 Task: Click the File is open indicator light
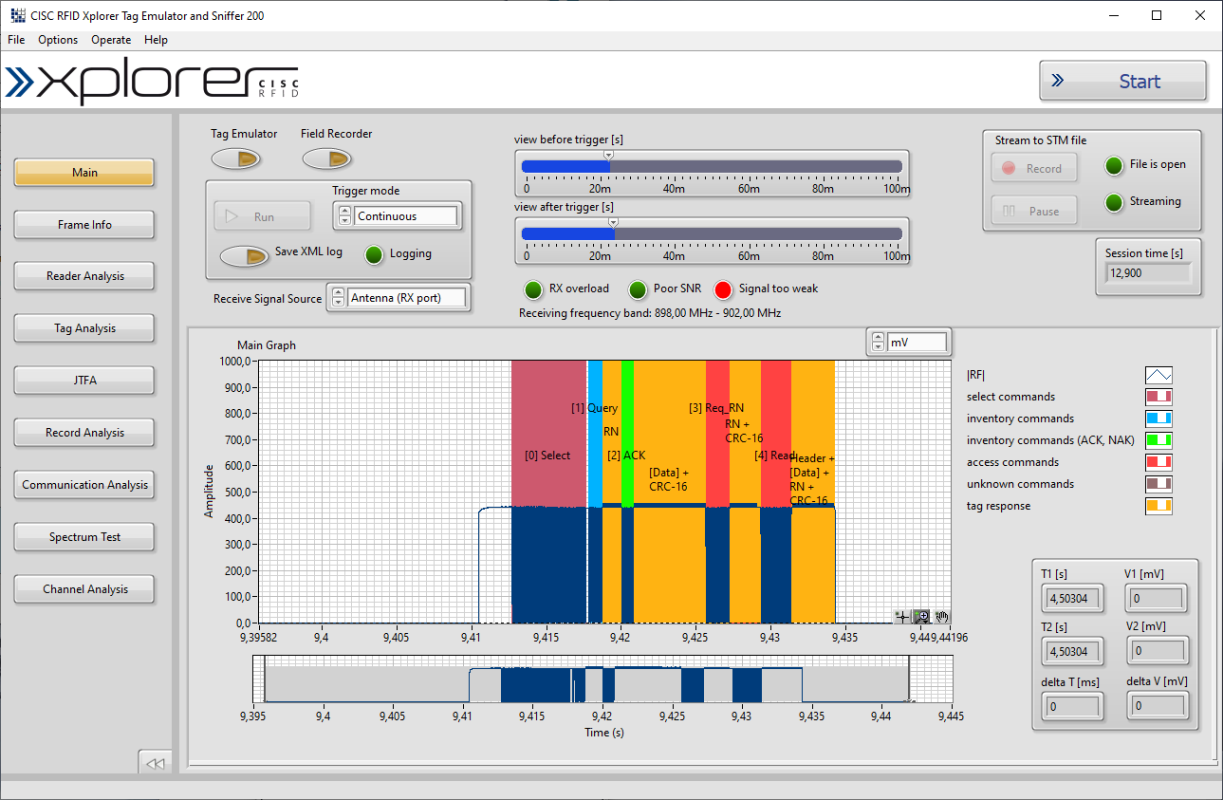(x=1114, y=165)
